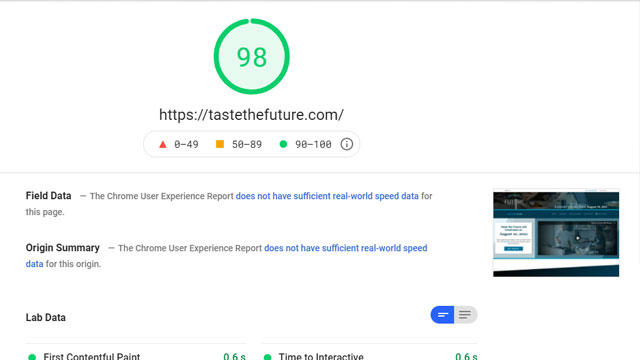Click the Origin Summary heading
Image resolution: width=640 pixels, height=360 pixels.
tap(62, 248)
